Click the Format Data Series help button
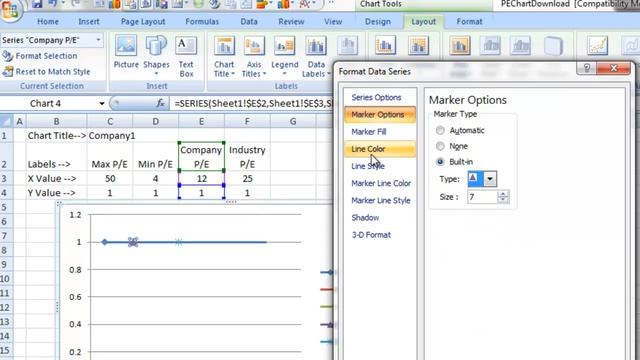The width and height of the screenshot is (640, 360). pos(587,68)
